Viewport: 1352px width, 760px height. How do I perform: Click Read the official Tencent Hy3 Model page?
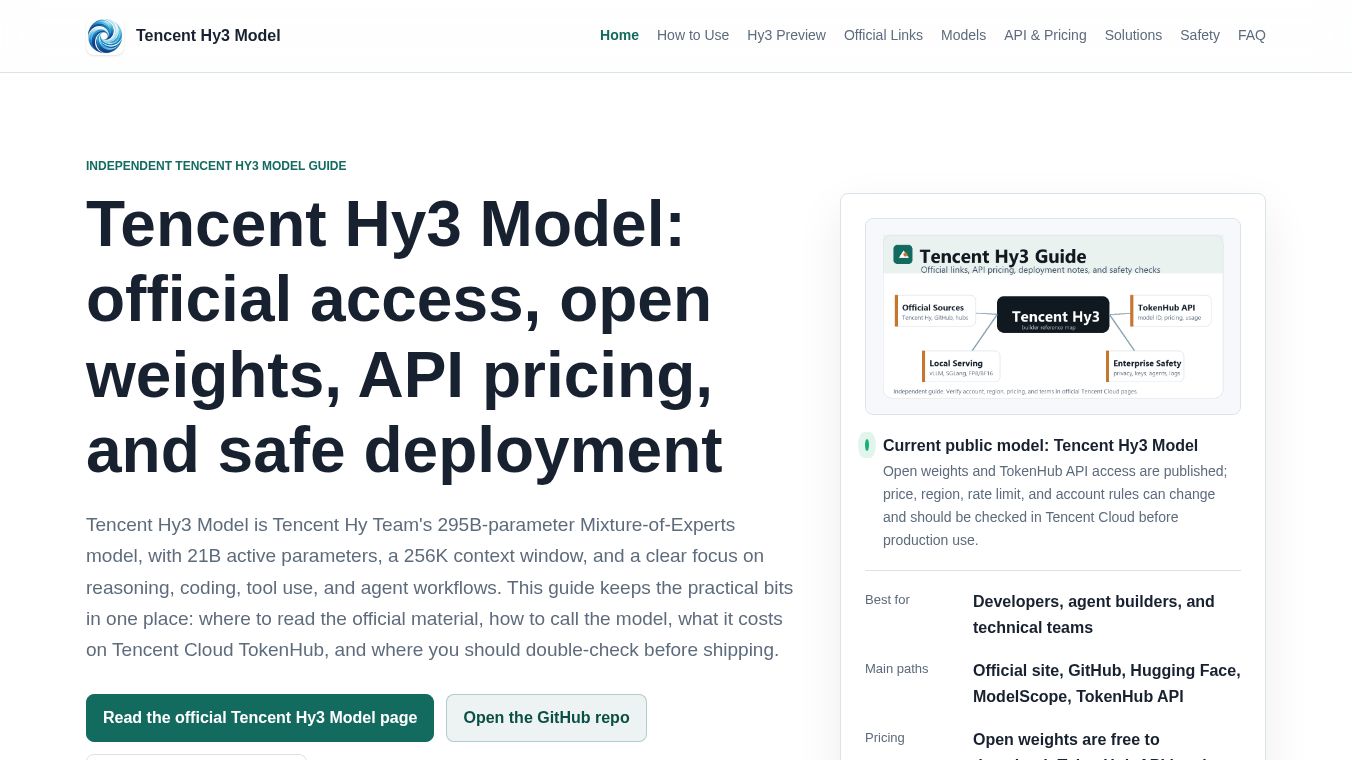click(260, 718)
